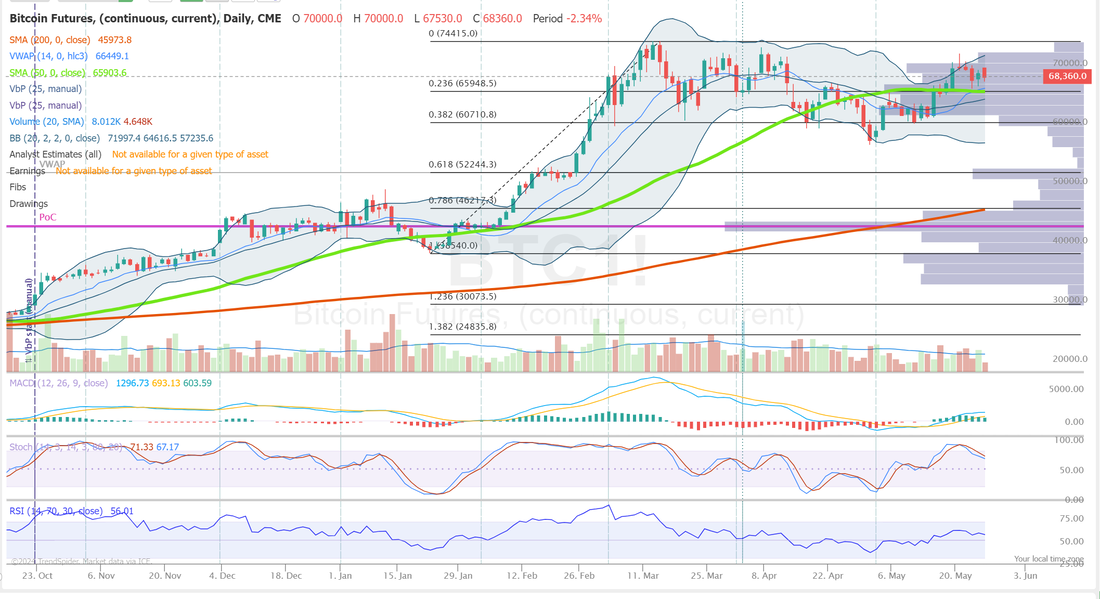The height and width of the screenshot is (599, 1100).
Task: Click the Bitcoin Futures chart title
Action: tap(145, 18)
